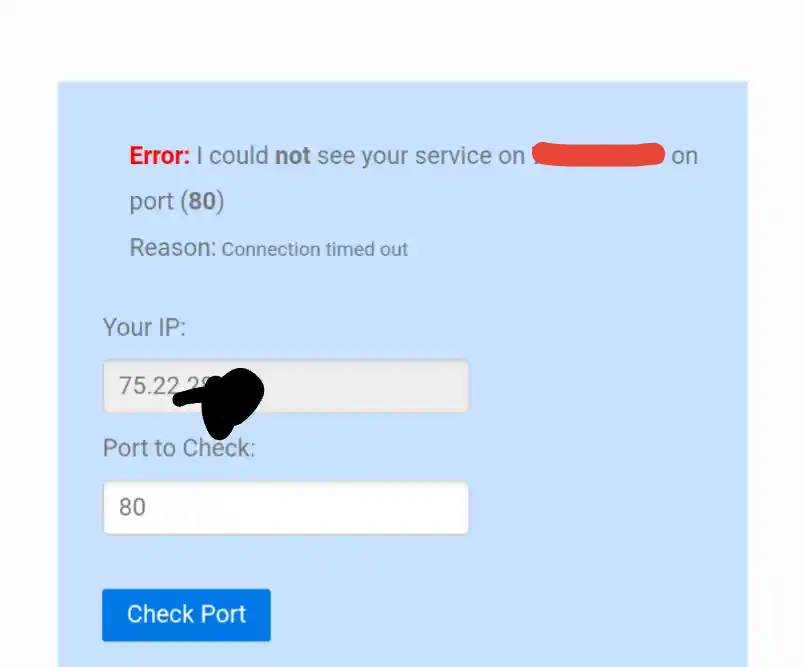805x667 pixels.
Task: Click the word see in error message
Action: click(336, 156)
